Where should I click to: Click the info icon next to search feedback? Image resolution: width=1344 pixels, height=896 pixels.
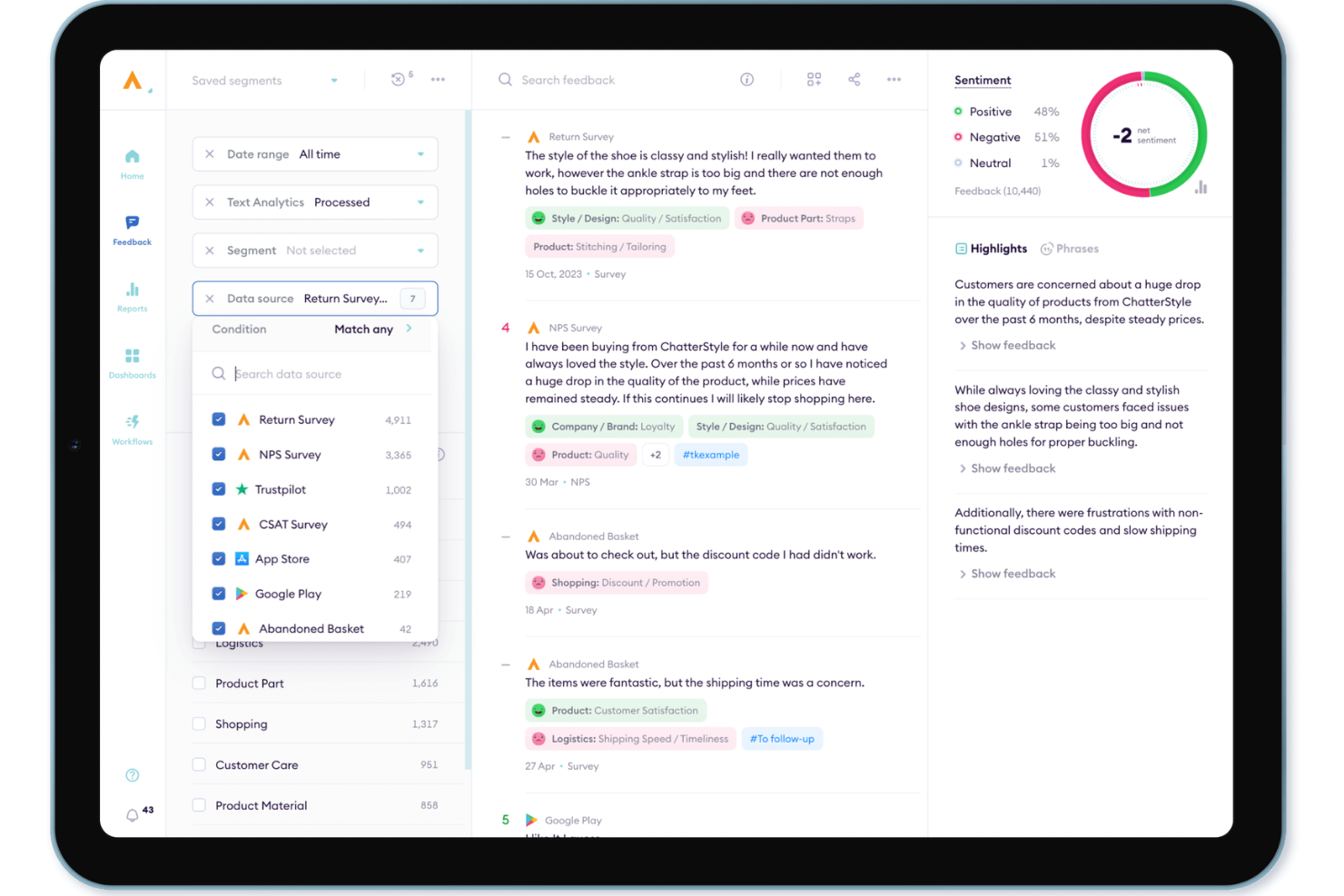(x=746, y=80)
